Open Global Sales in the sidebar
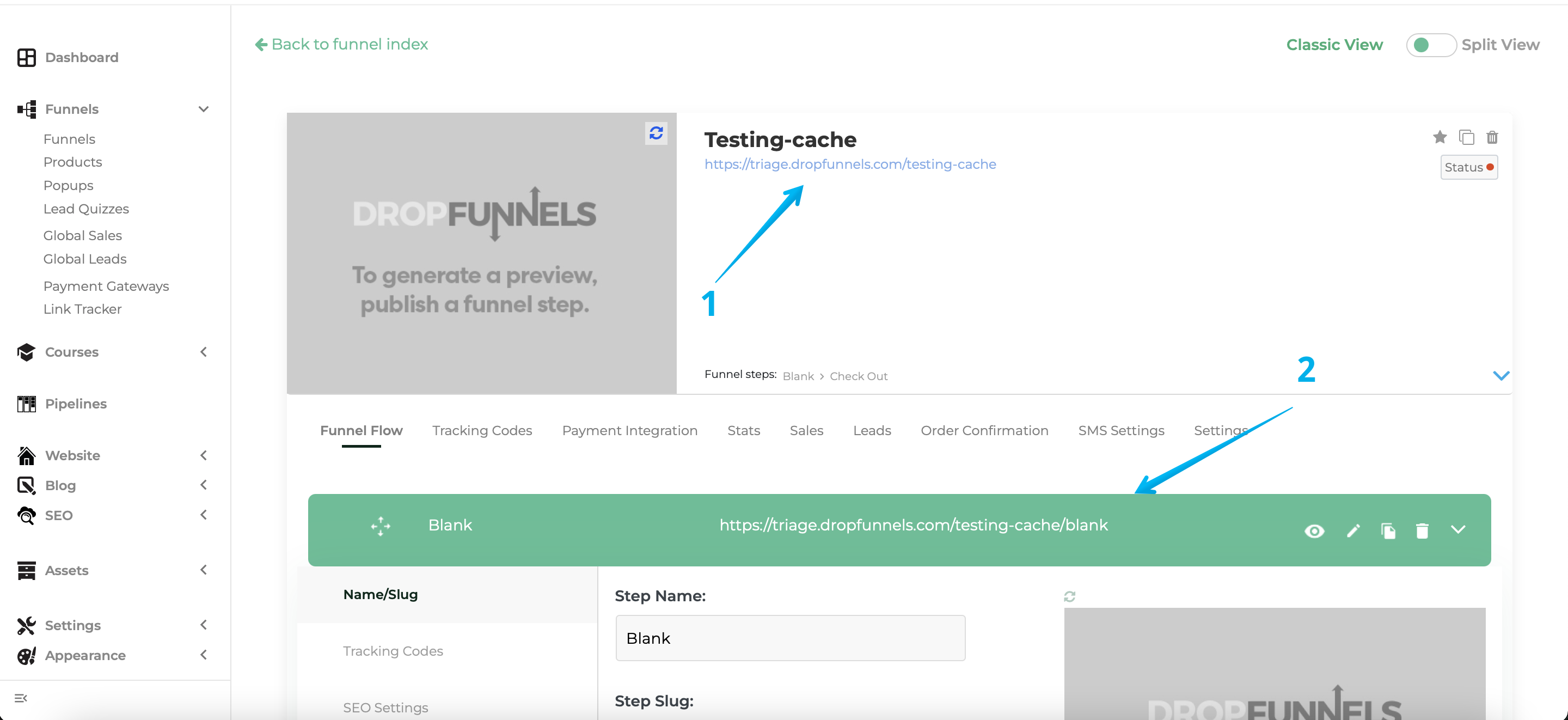The image size is (1568, 720). [x=82, y=236]
